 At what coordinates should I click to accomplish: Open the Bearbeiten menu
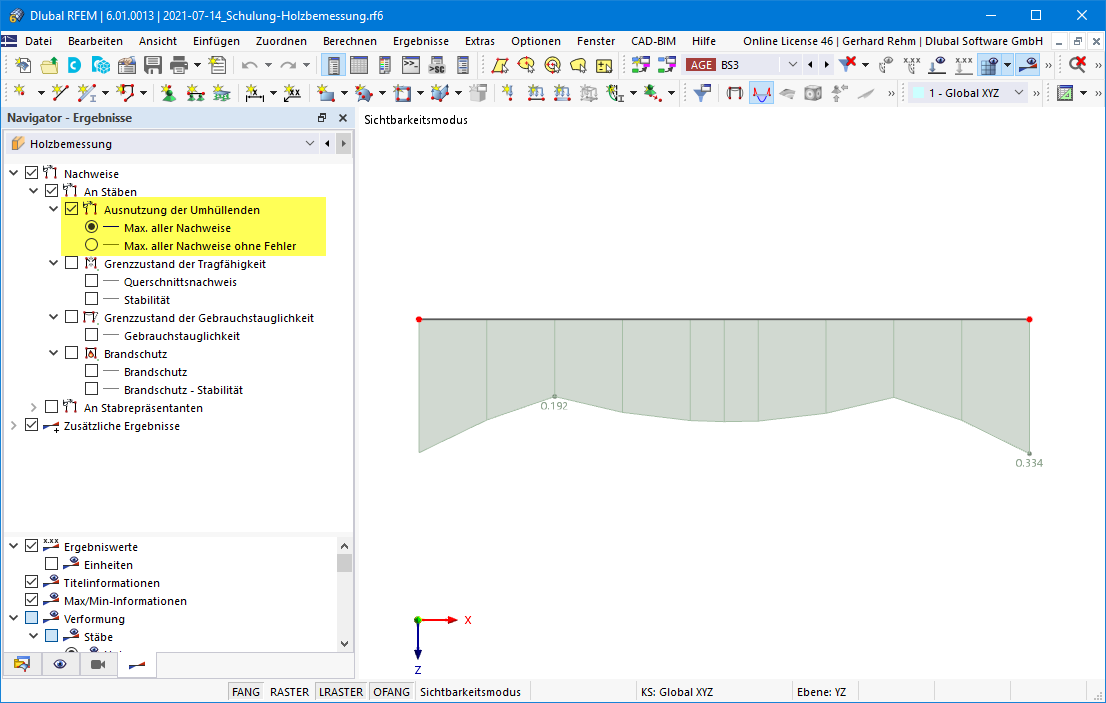pyautogui.click(x=95, y=41)
